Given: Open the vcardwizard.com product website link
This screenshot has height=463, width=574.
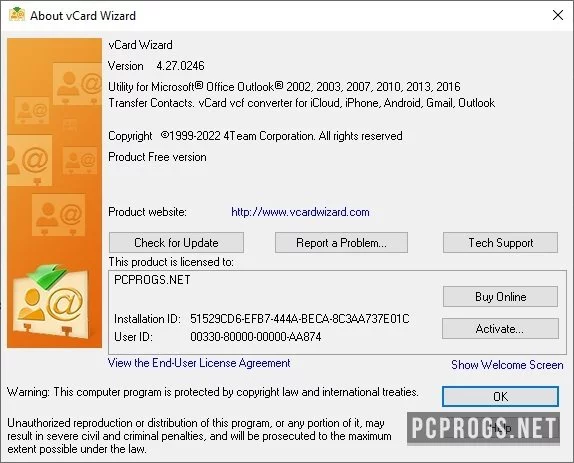Looking at the screenshot, I should (300, 212).
